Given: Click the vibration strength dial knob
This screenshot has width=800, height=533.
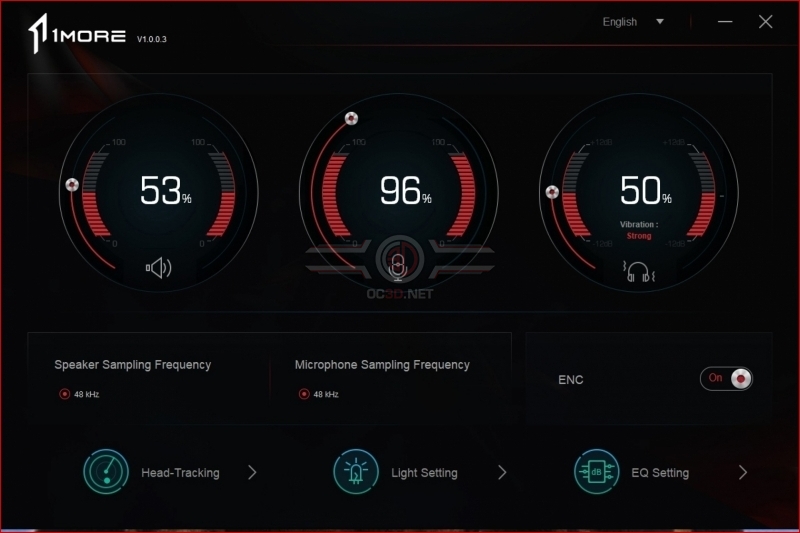Looking at the screenshot, I should point(552,192).
